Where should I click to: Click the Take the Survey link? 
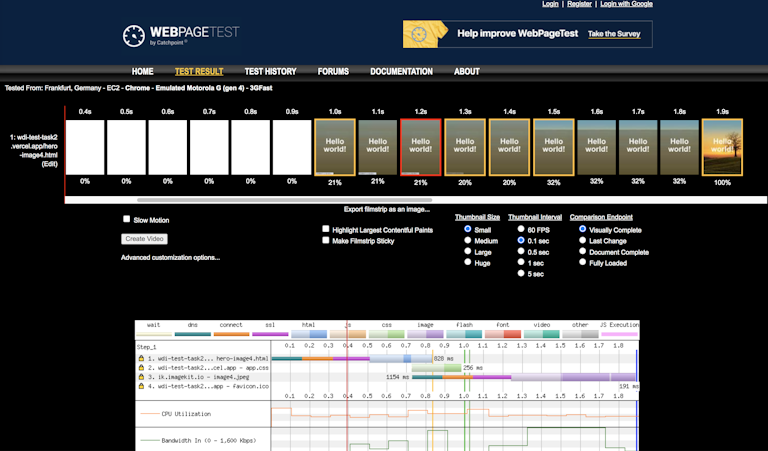(x=615, y=34)
